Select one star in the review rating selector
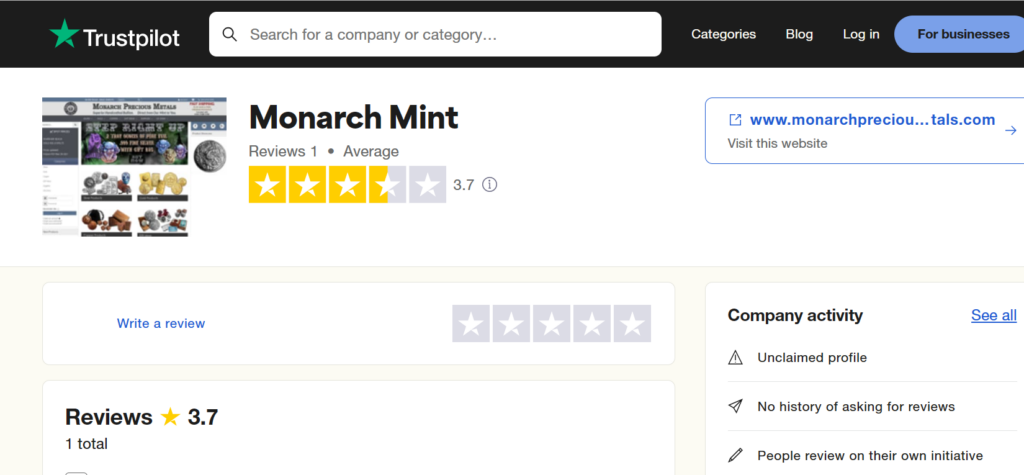1024x475 pixels. (472, 323)
